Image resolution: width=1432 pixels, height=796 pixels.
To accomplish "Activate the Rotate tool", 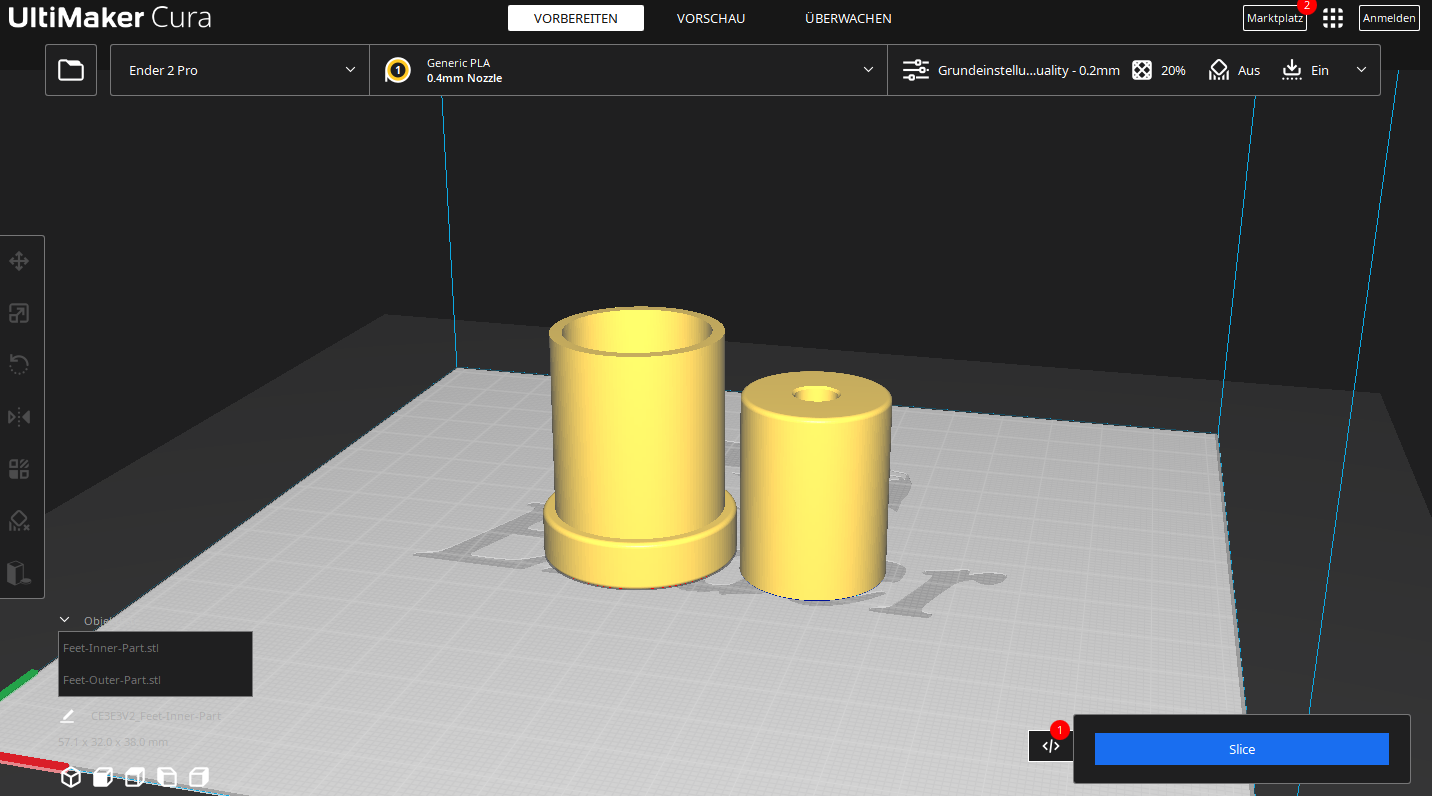I will [20, 364].
